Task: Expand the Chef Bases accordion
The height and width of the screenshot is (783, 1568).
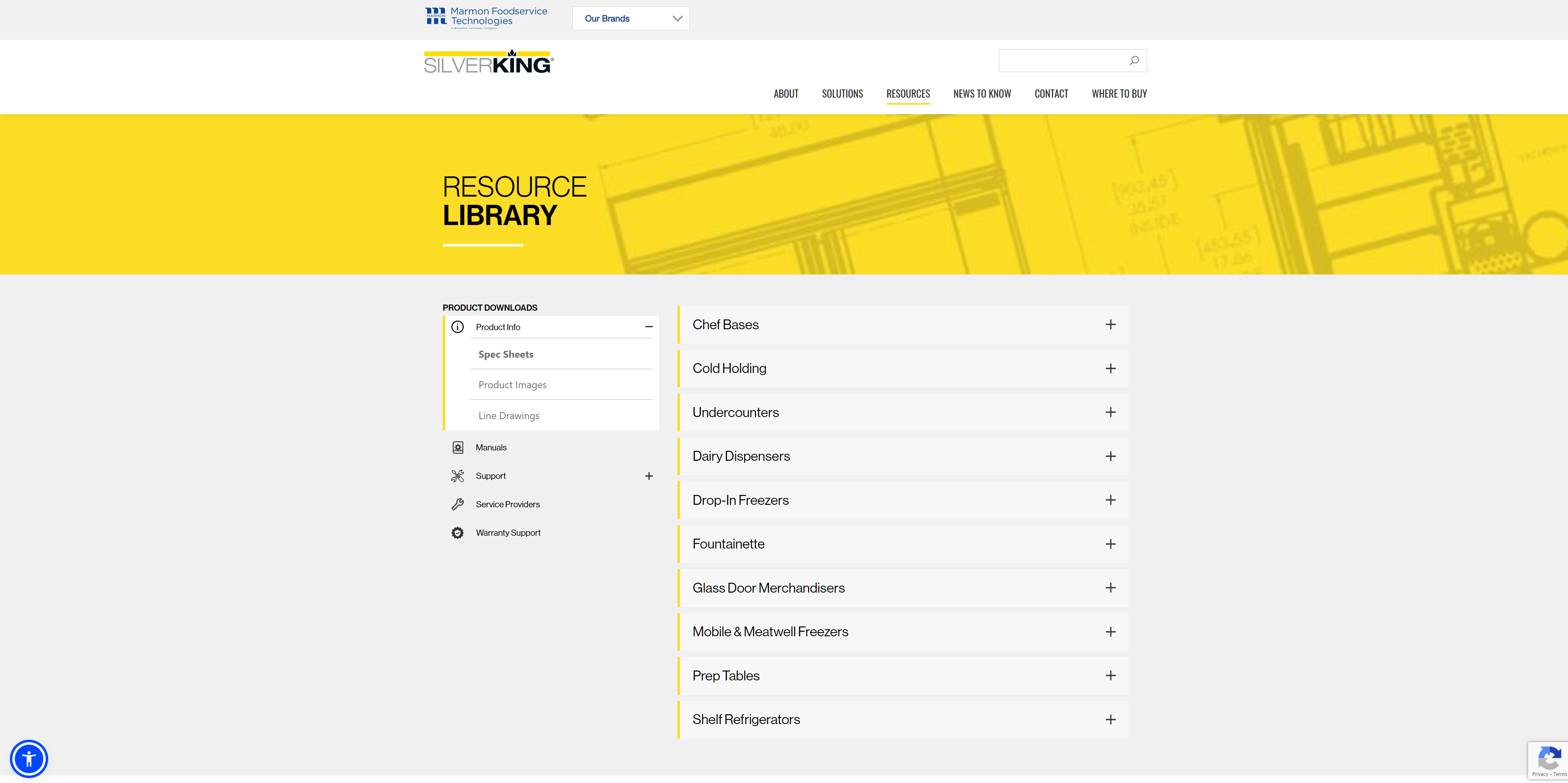Action: click(x=1110, y=324)
